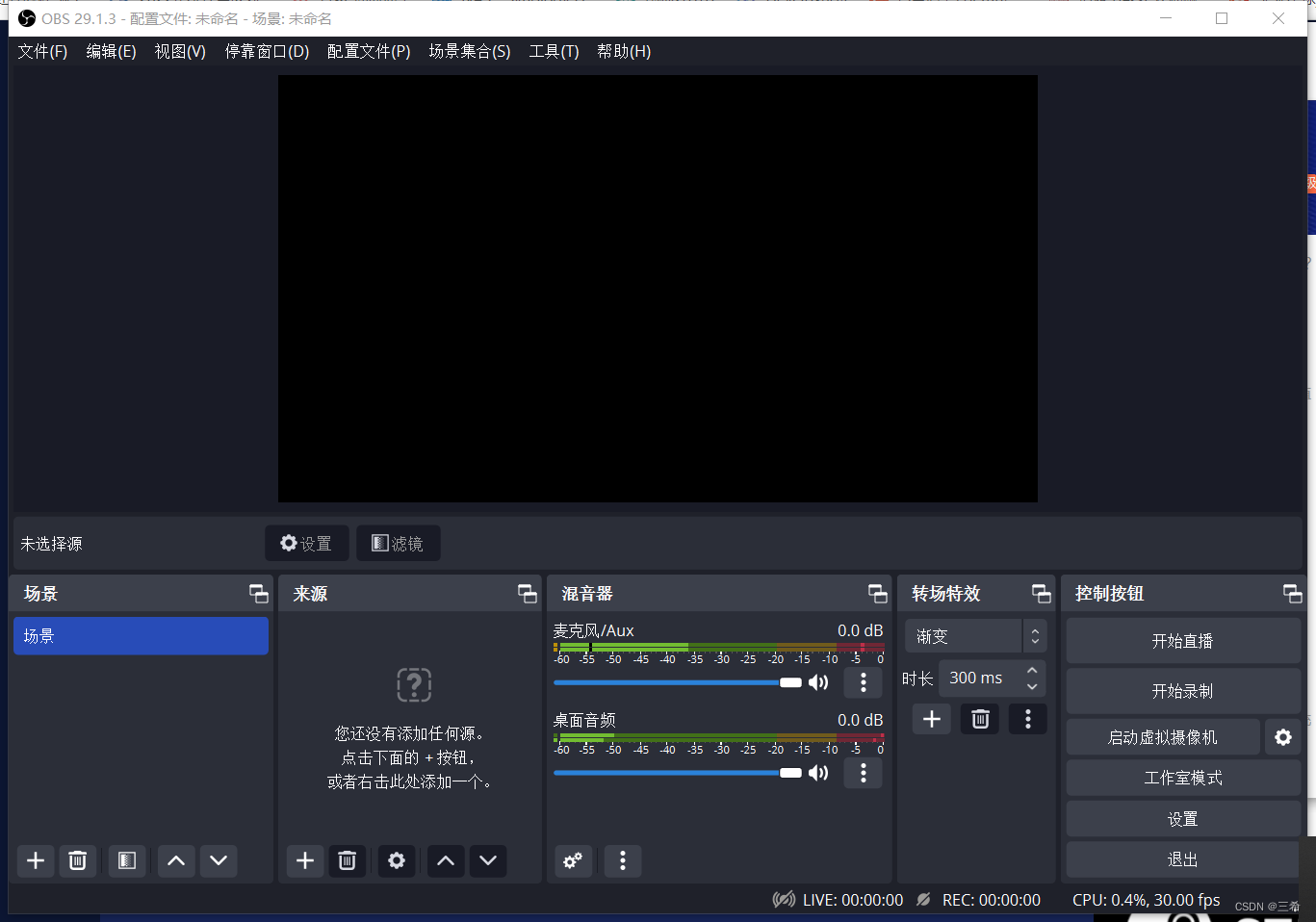Remove source with trash icon in 来源 panel
The image size is (1316, 922).
pyautogui.click(x=348, y=860)
